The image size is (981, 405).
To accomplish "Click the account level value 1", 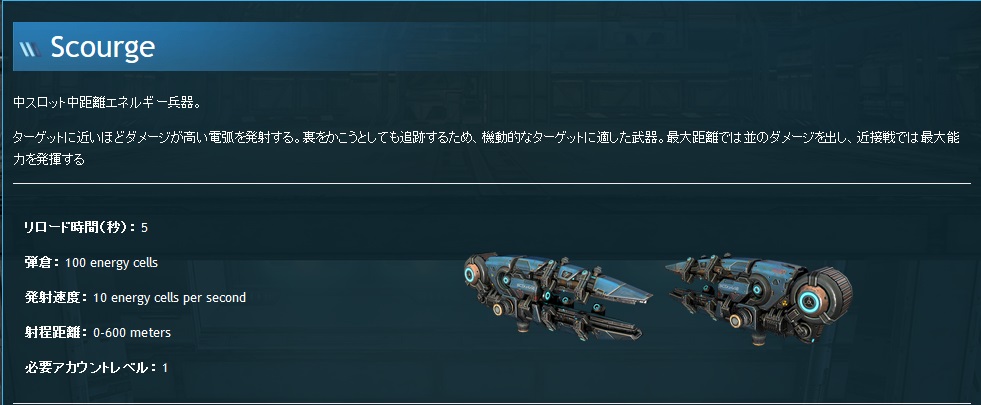I will (165, 367).
